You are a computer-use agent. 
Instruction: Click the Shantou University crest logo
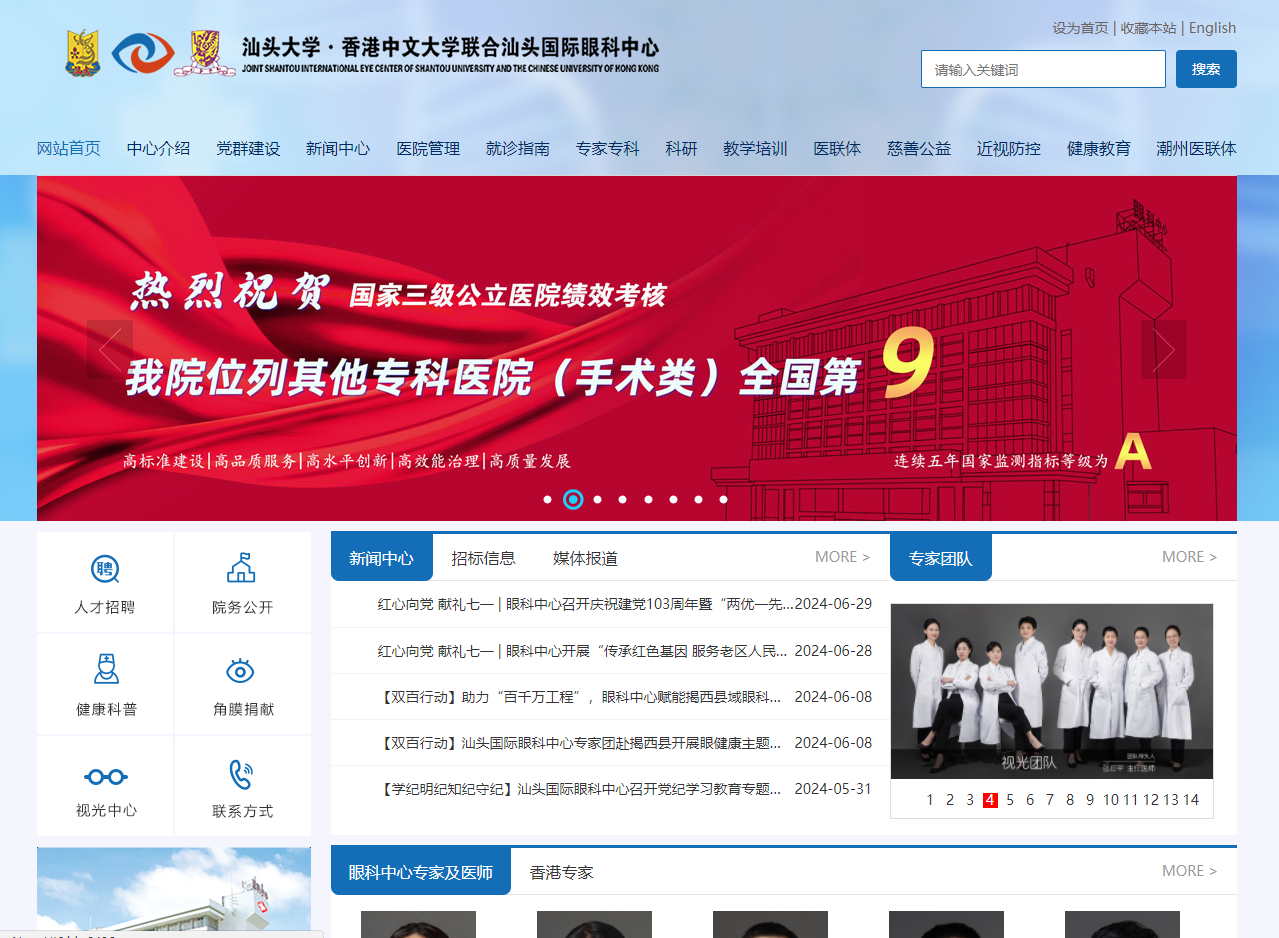tap(83, 53)
